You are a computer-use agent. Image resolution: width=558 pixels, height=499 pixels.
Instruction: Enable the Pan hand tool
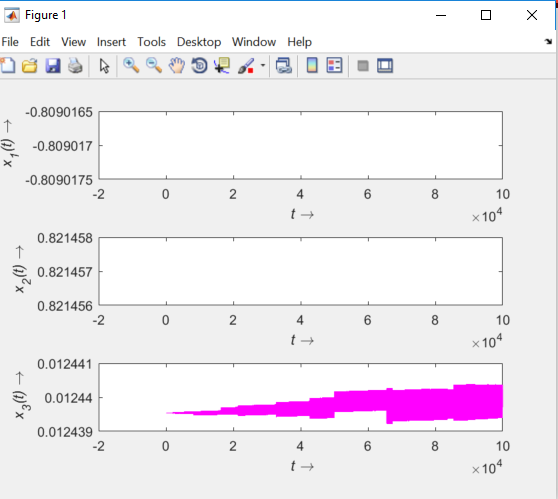(177, 66)
